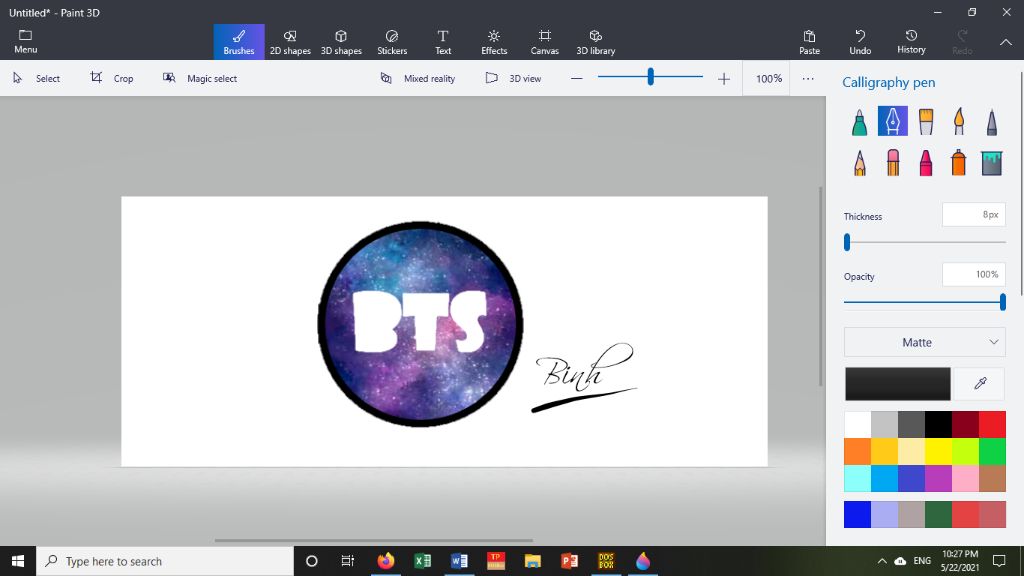Open DOSBox from the taskbar
Screen dimensions: 1024x576
coord(606,561)
